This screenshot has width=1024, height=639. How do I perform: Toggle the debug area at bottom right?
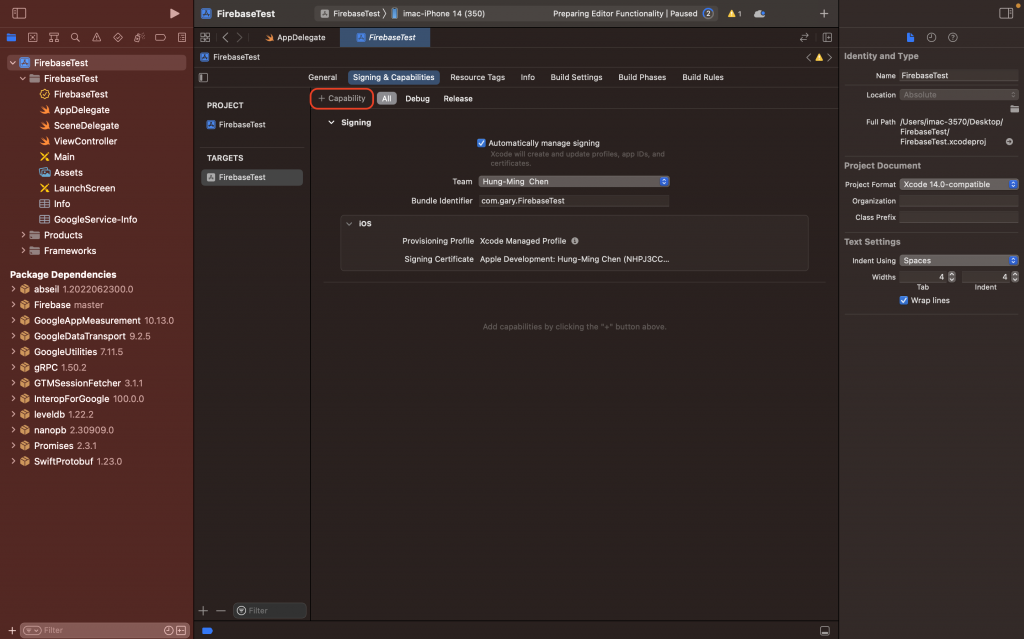tap(825, 631)
